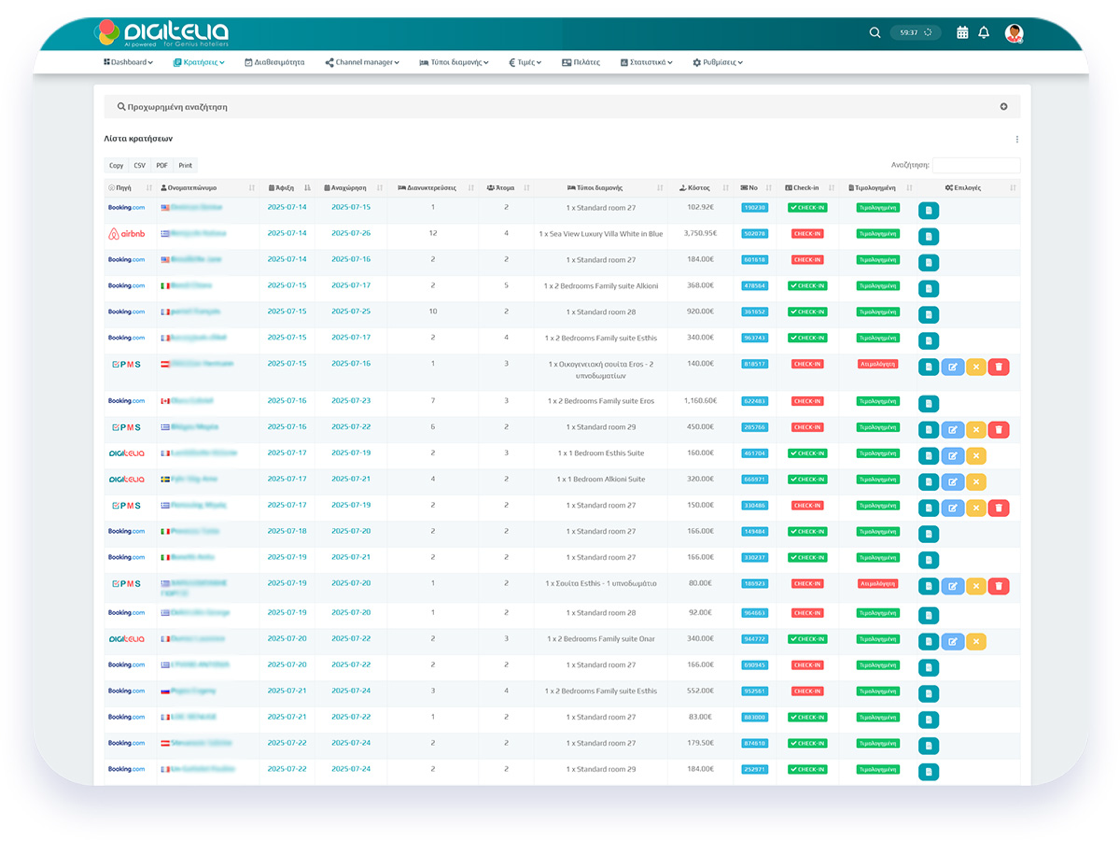1120x848 pixels.
Task: Click the red CHECK-IN badge for booking 622483
Action: click(x=807, y=401)
